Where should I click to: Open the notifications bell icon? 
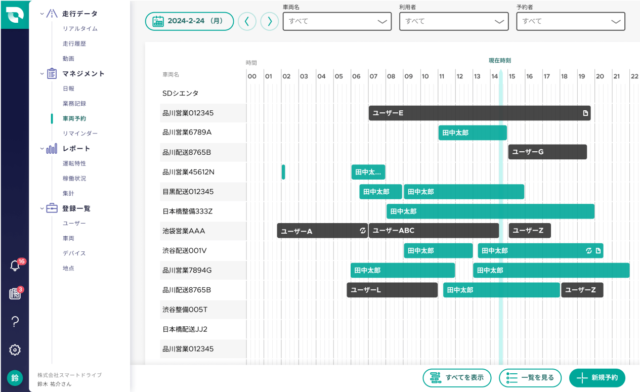(15, 265)
